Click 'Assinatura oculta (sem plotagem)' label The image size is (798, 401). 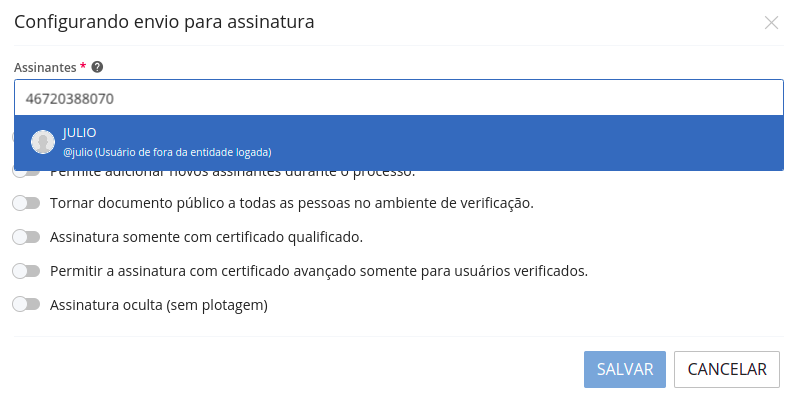tap(159, 305)
